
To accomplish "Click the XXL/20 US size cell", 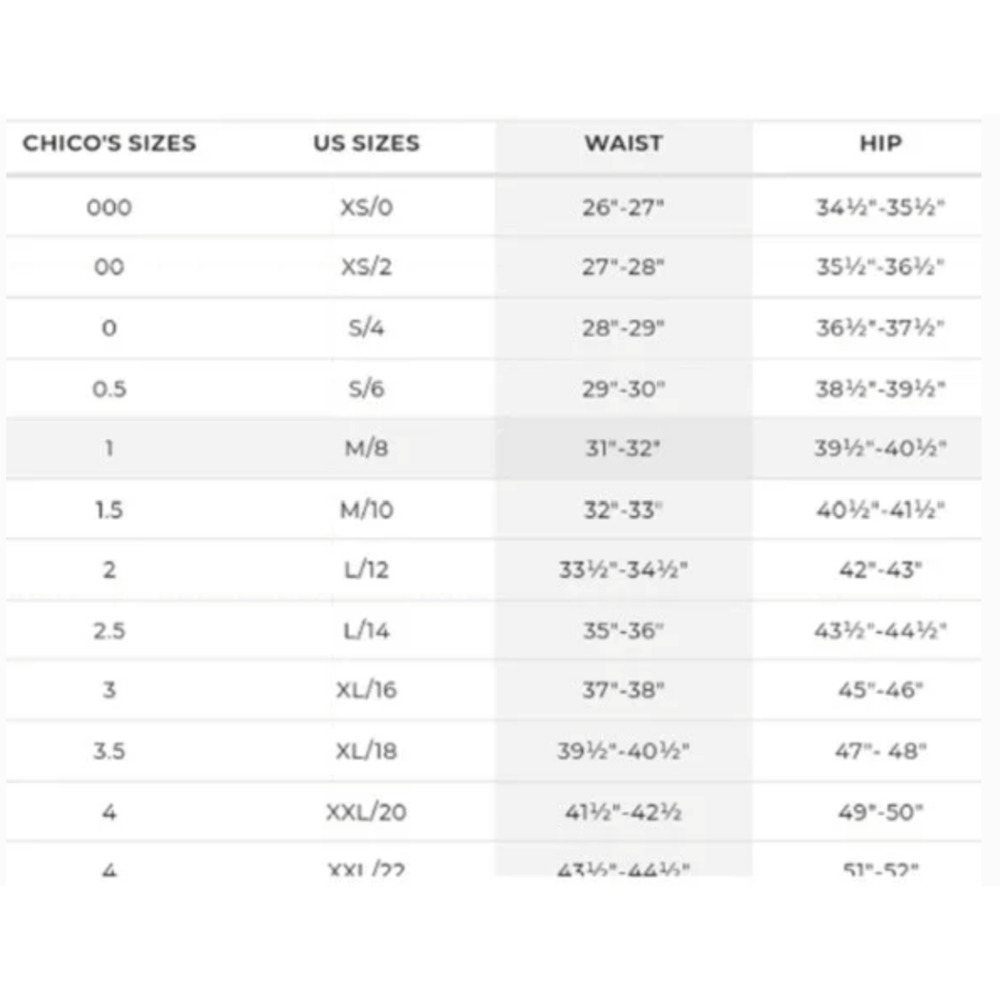I will 367,812.
